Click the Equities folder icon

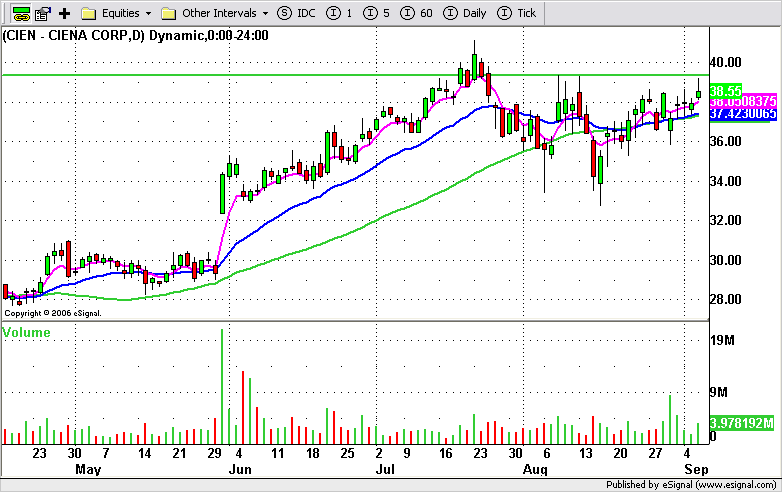[89, 13]
